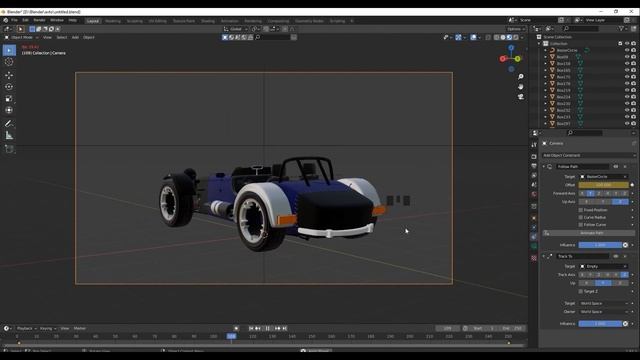The image size is (640, 360).
Task: Select the Transform tool
Action: pyautogui.click(x=9, y=110)
